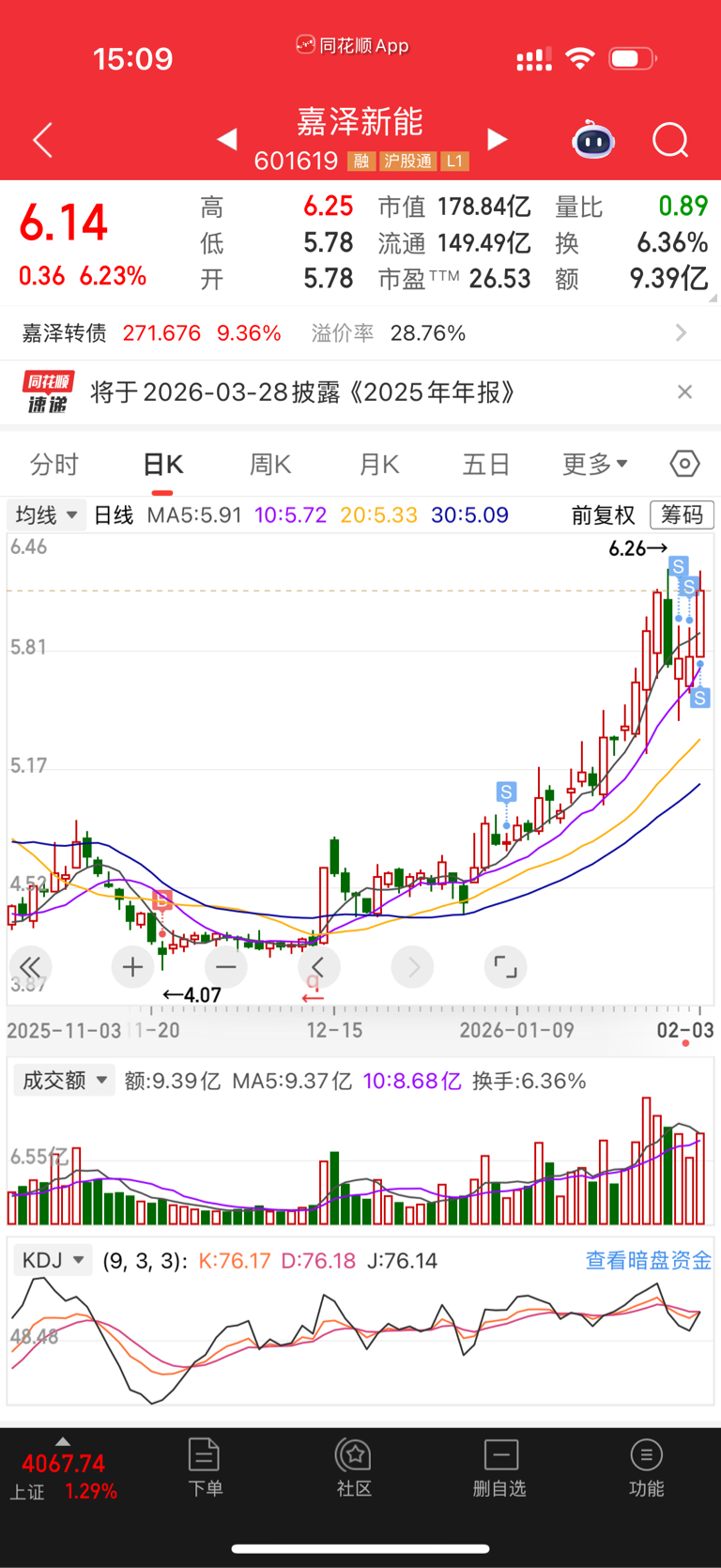Image resolution: width=721 pixels, height=1568 pixels.
Task: Tap the 上证 index 4067.74 ticker
Action: point(63,1464)
